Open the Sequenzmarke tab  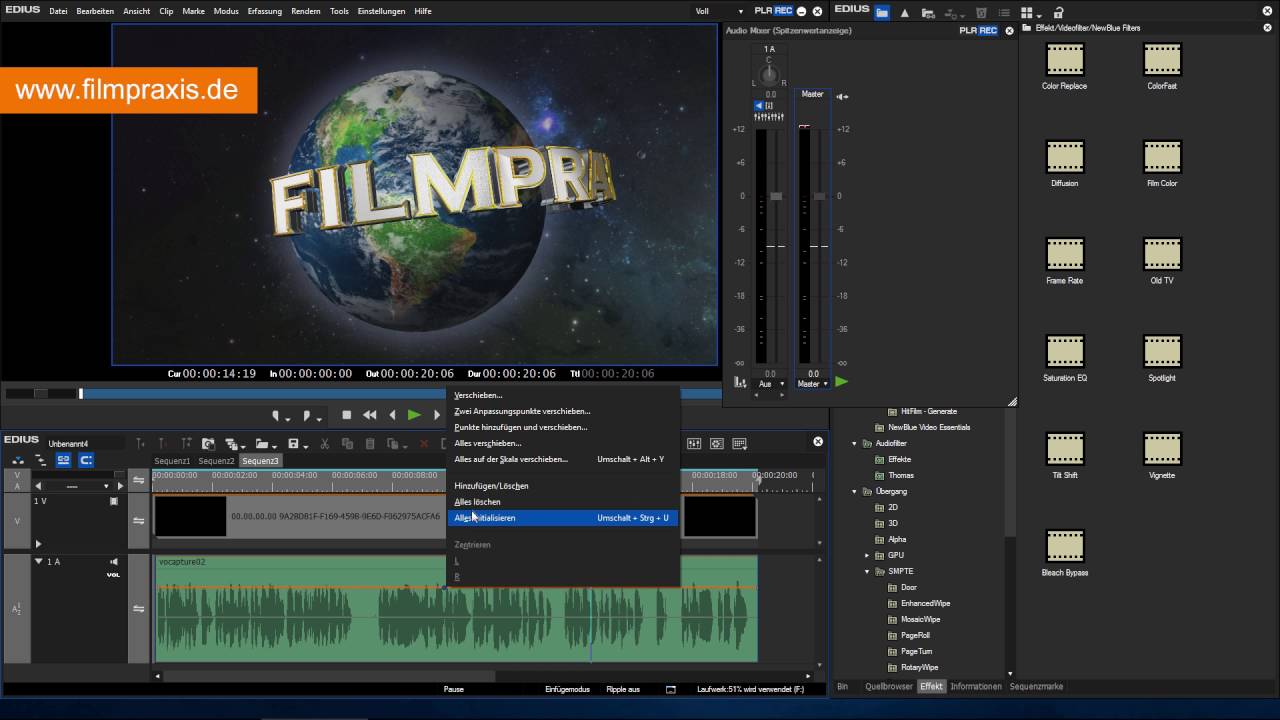click(x=1036, y=687)
